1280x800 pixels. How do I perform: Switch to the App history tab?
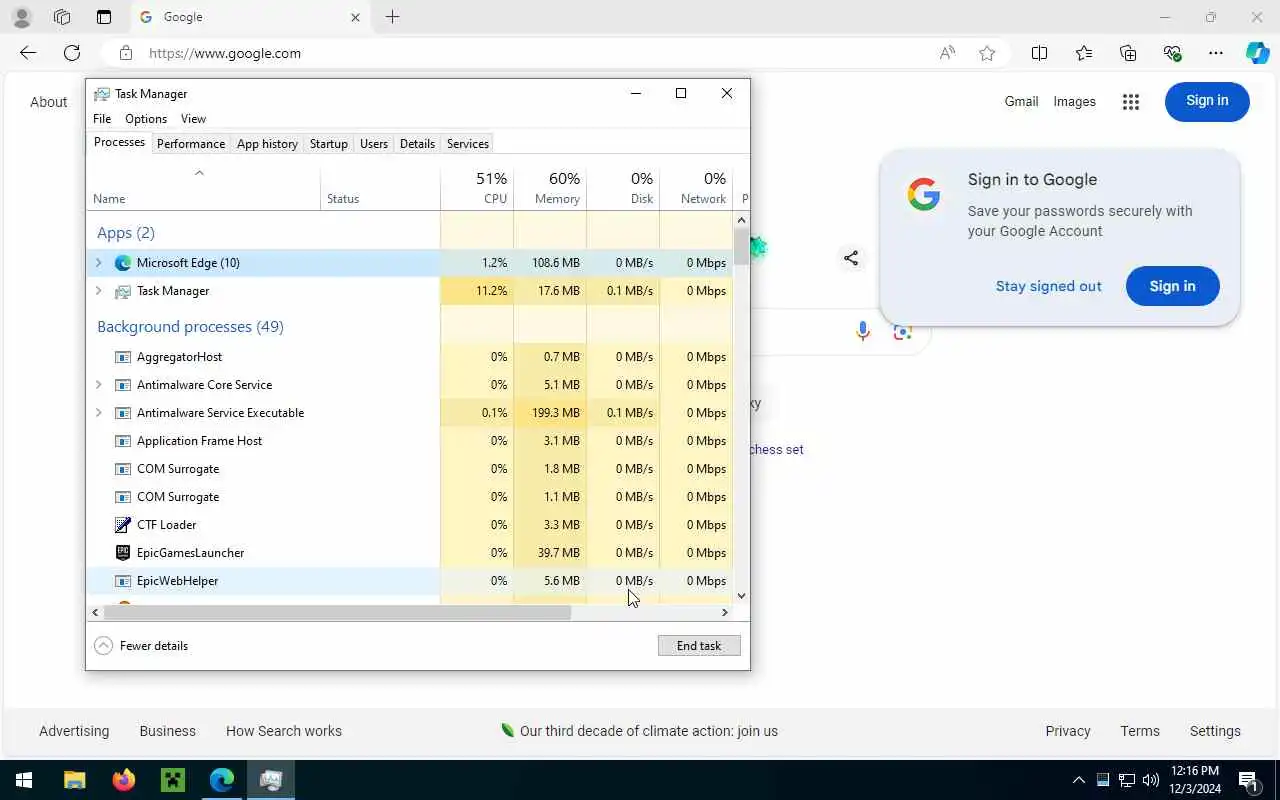(267, 143)
